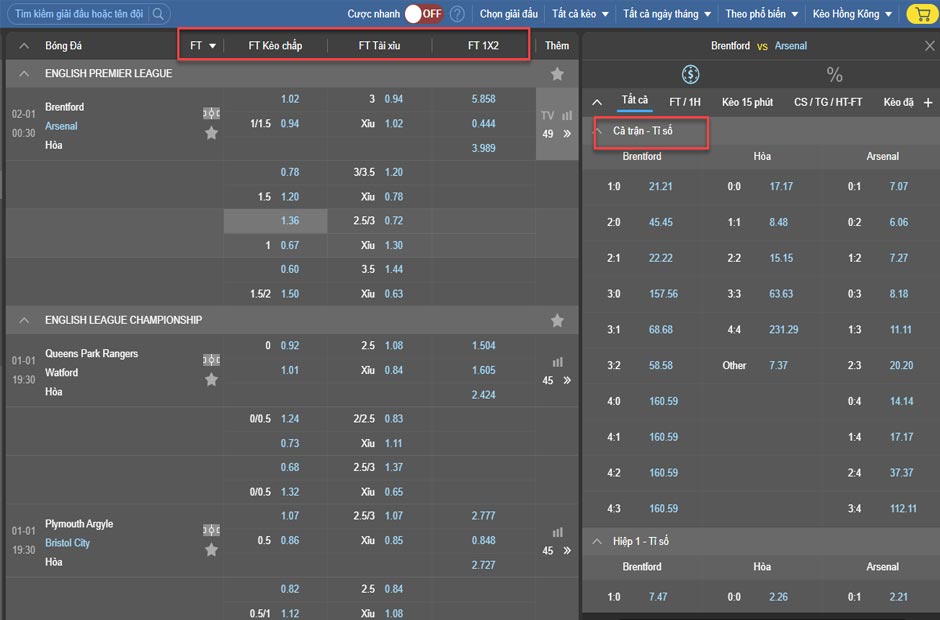This screenshot has height=620, width=940.
Task: Click the Thêm column button
Action: (557, 46)
